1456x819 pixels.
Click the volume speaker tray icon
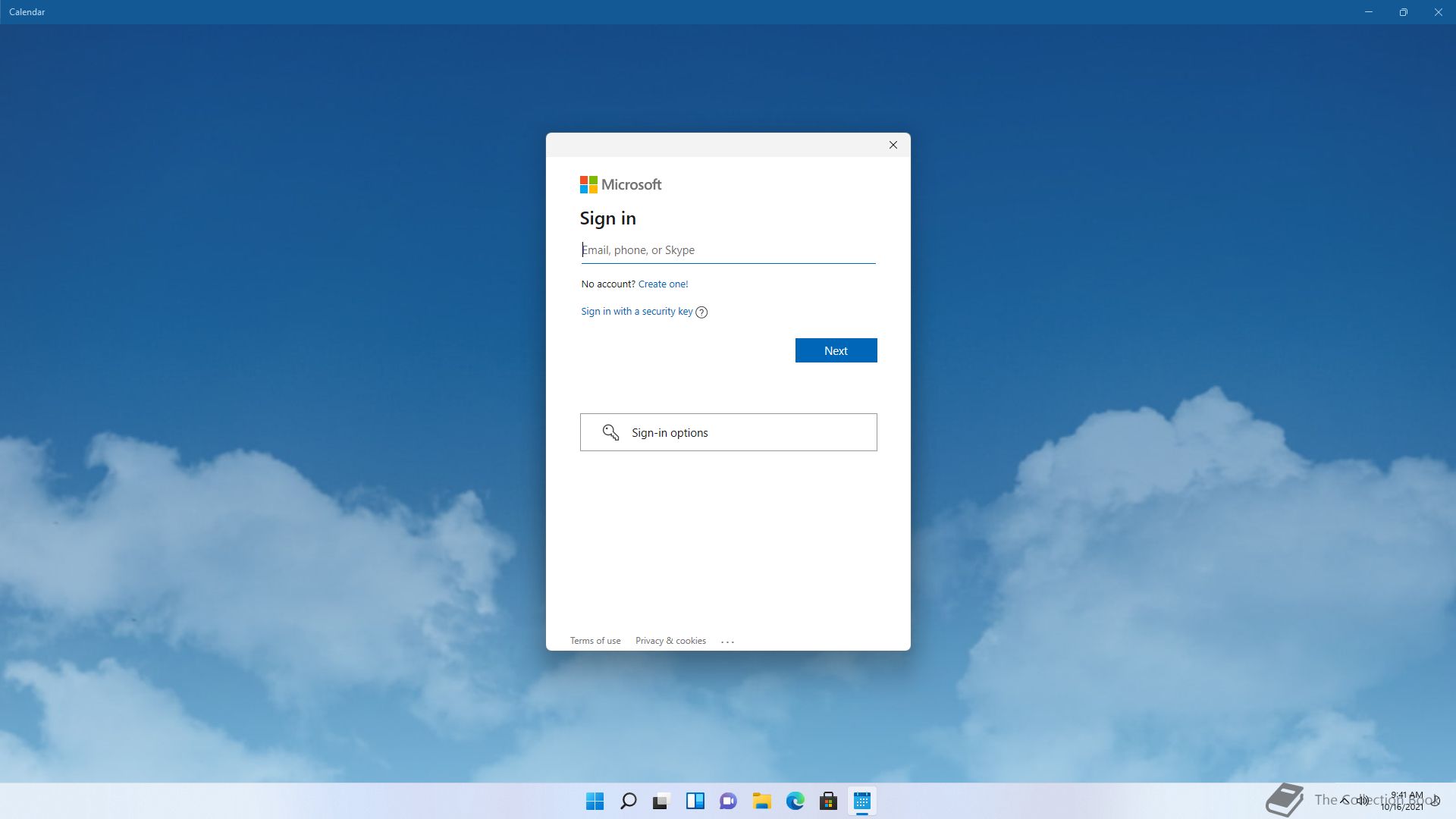[x=1363, y=801]
